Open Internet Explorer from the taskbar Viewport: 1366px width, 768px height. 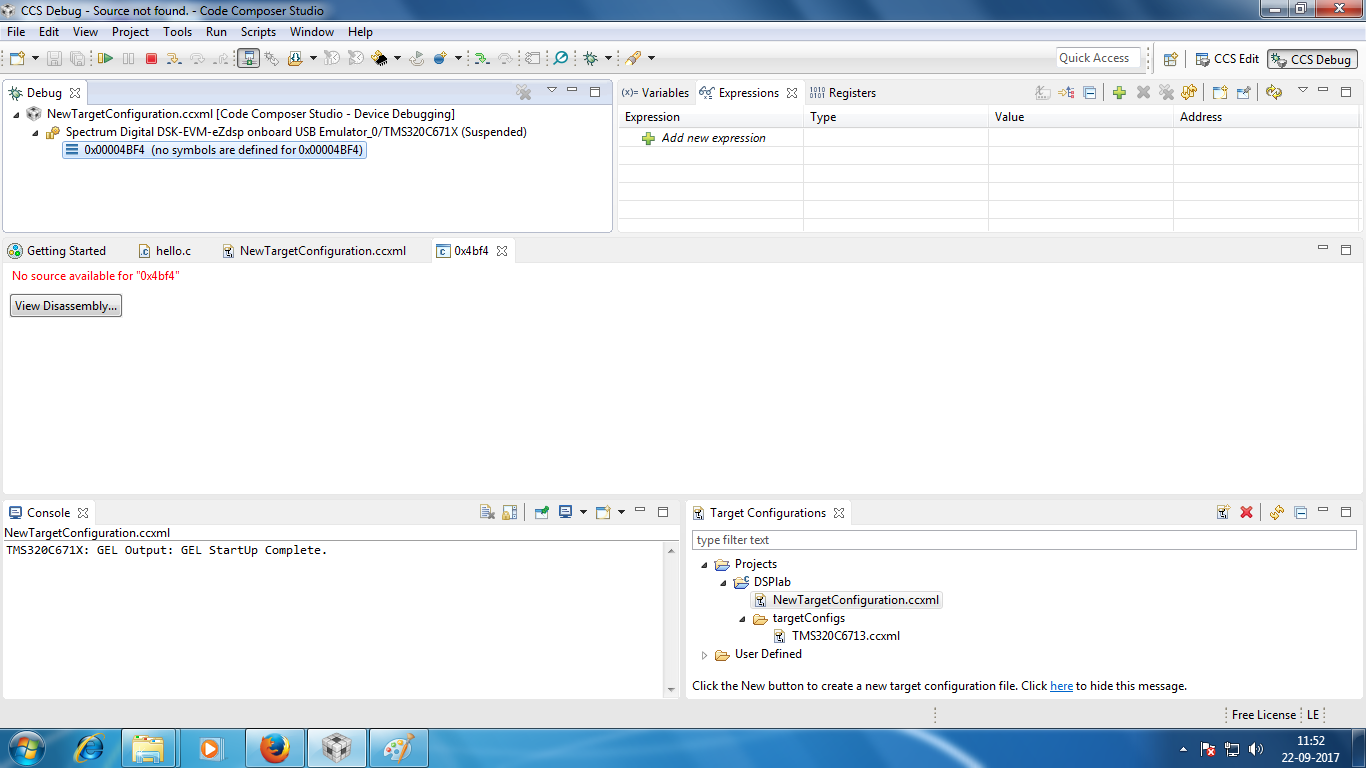(x=90, y=748)
